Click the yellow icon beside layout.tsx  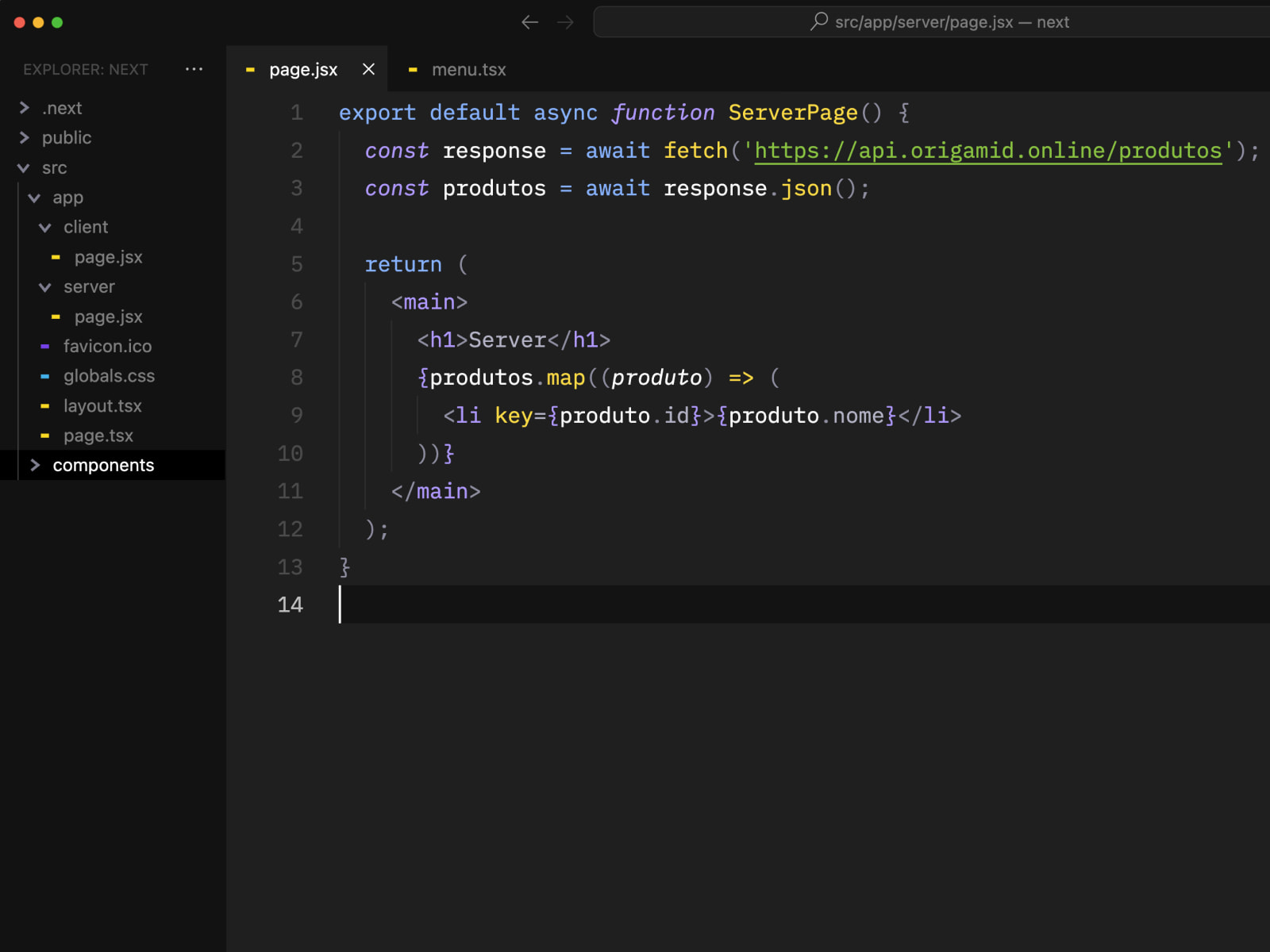tap(45, 405)
